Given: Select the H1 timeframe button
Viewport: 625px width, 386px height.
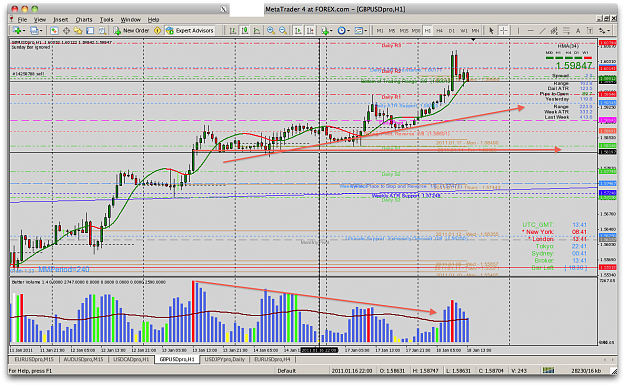Looking at the screenshot, I should point(428,30).
